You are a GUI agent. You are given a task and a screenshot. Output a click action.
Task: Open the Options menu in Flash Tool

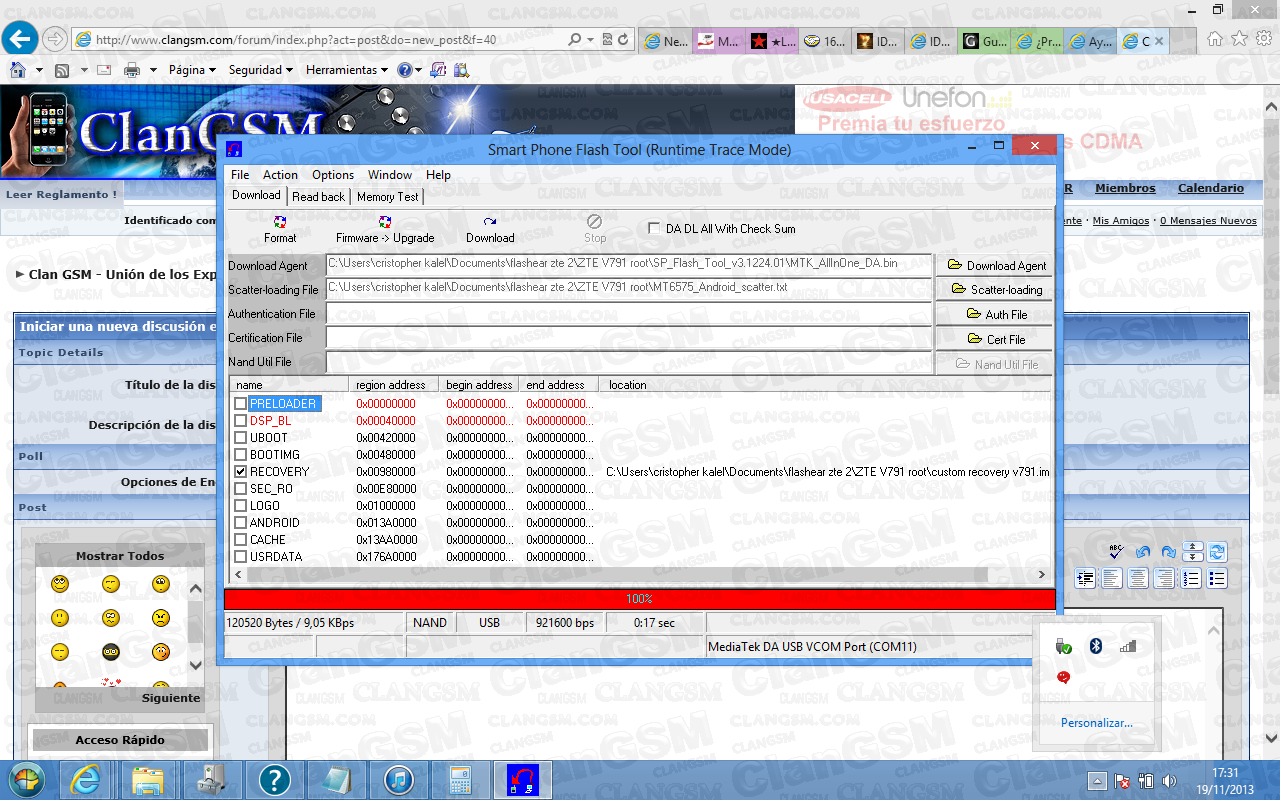pos(333,175)
